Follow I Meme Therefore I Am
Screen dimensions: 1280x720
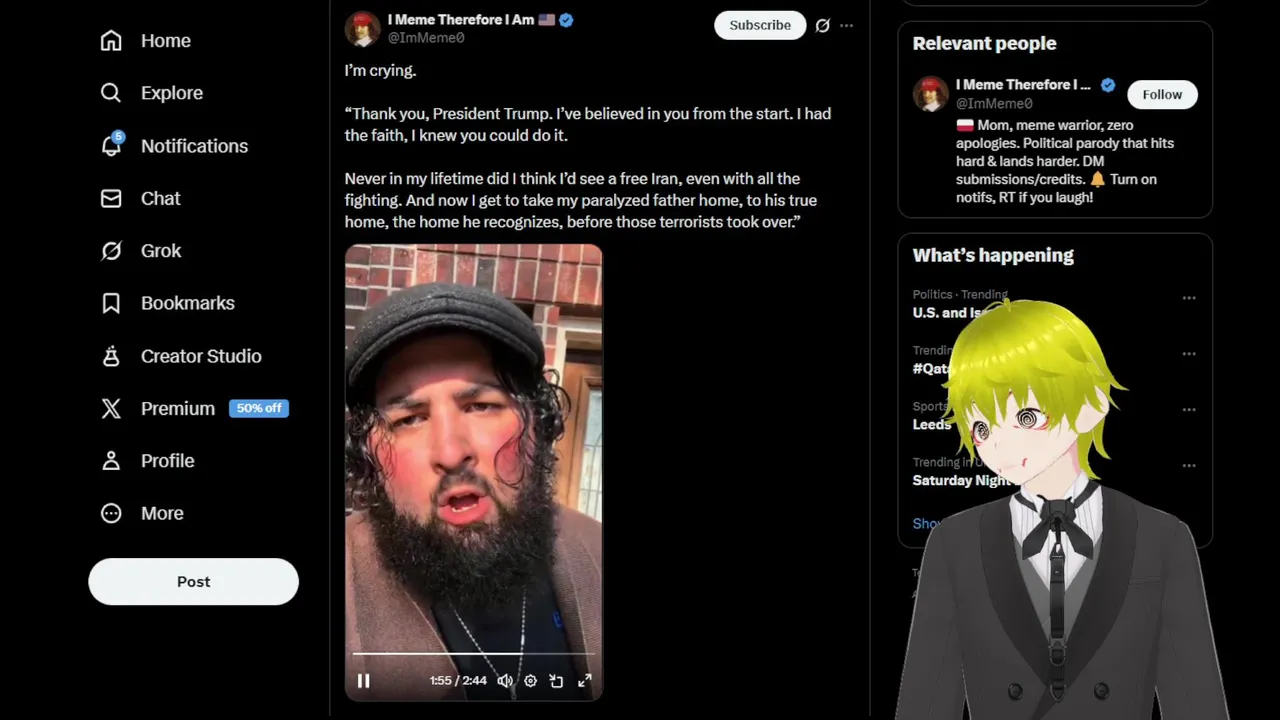pyautogui.click(x=1162, y=94)
